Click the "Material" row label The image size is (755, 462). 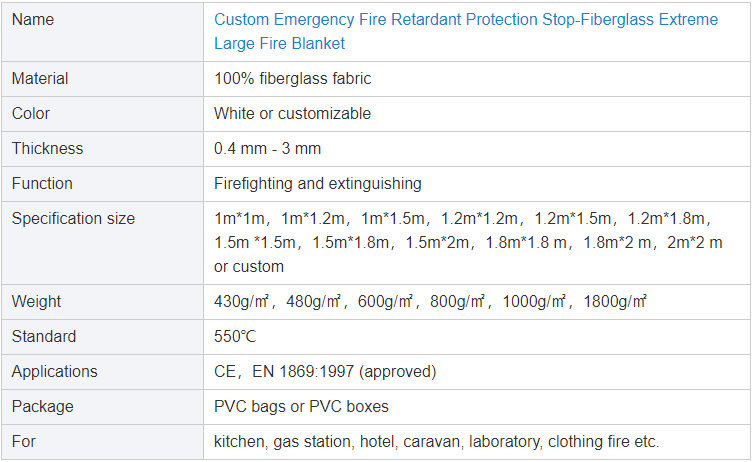click(x=40, y=78)
